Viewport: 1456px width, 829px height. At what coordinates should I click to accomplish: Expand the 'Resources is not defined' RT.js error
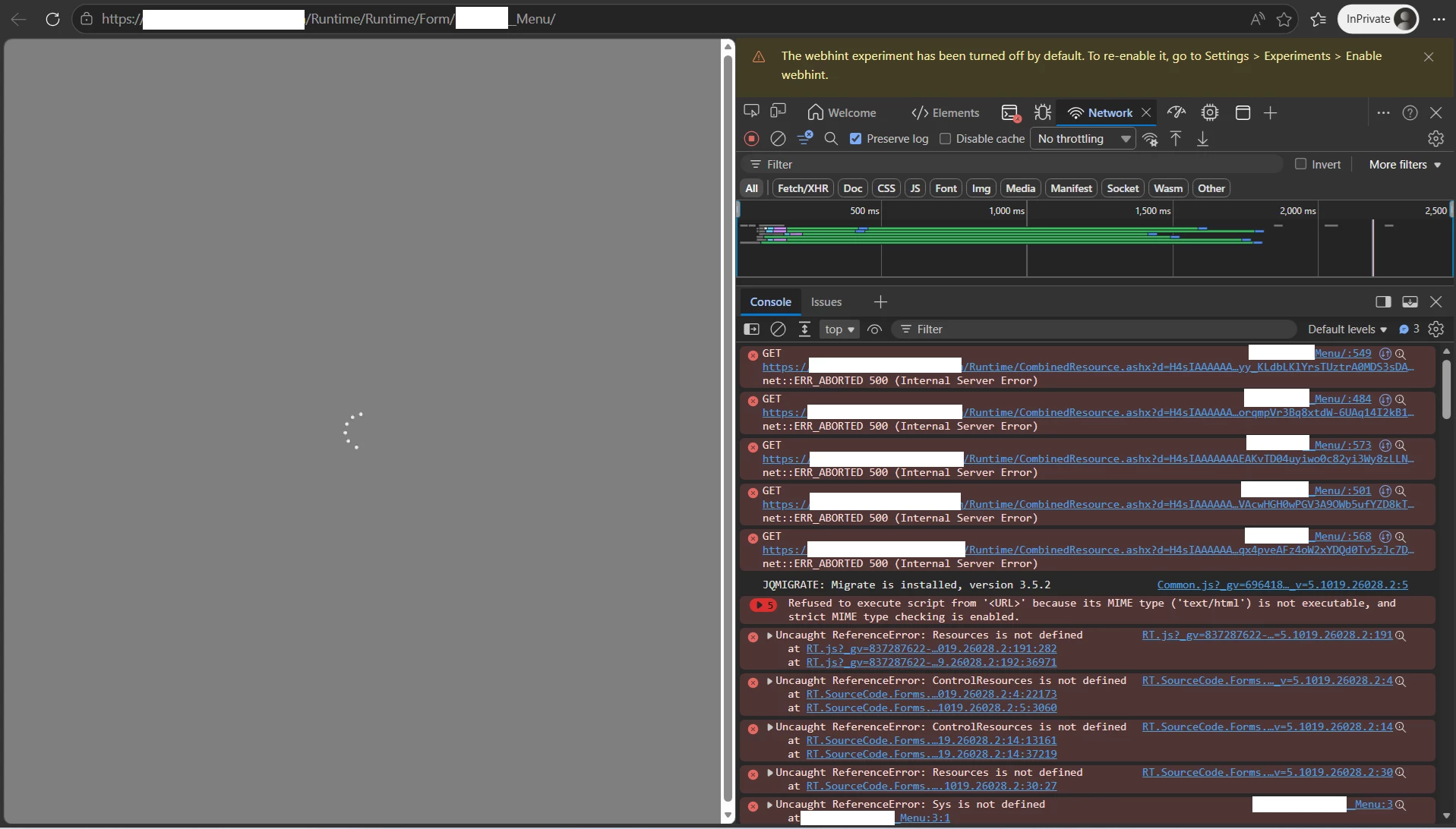click(x=769, y=635)
